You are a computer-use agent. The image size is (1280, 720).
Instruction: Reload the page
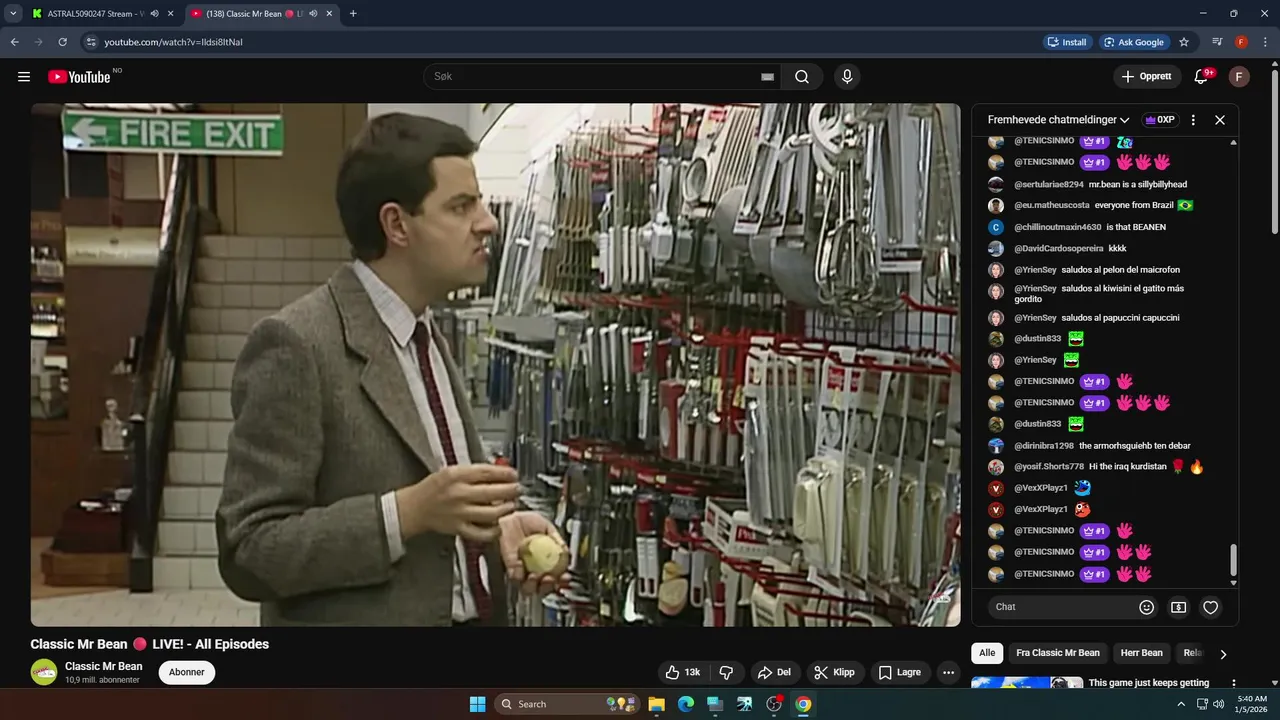pos(62,42)
